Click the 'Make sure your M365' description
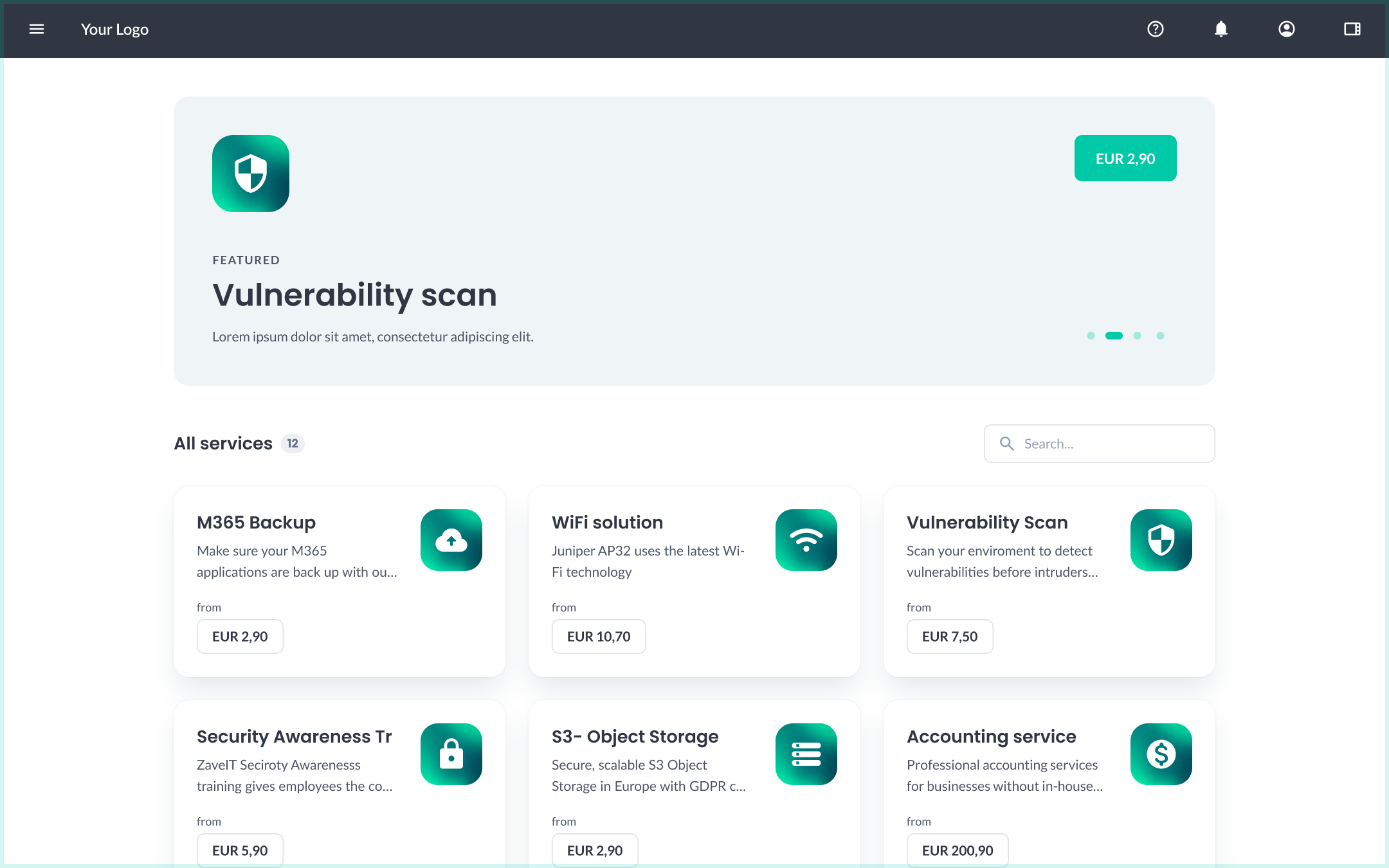Image resolution: width=1389 pixels, height=868 pixels. tap(297, 561)
